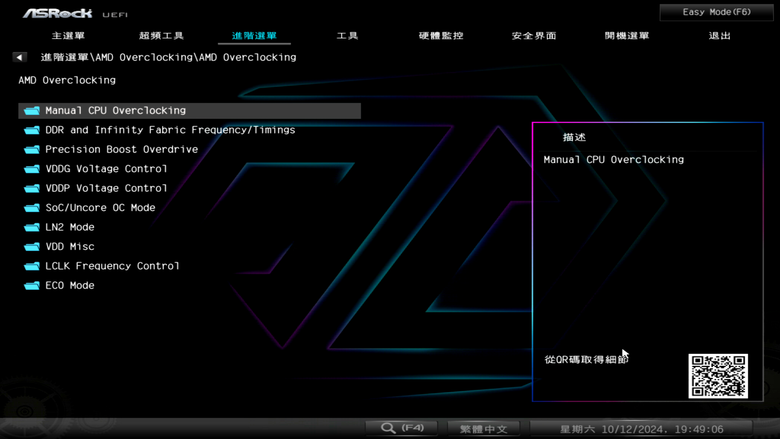
Task: Switch to 硬體監控 tab
Action: tap(441, 36)
